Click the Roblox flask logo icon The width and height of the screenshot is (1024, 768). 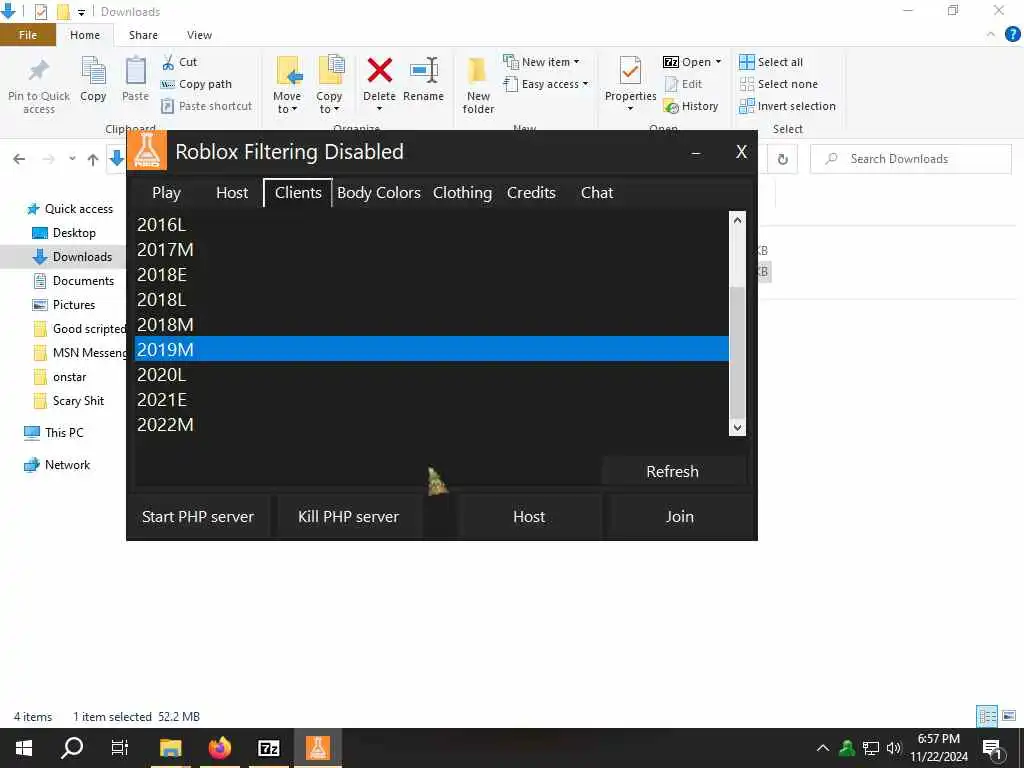147,151
